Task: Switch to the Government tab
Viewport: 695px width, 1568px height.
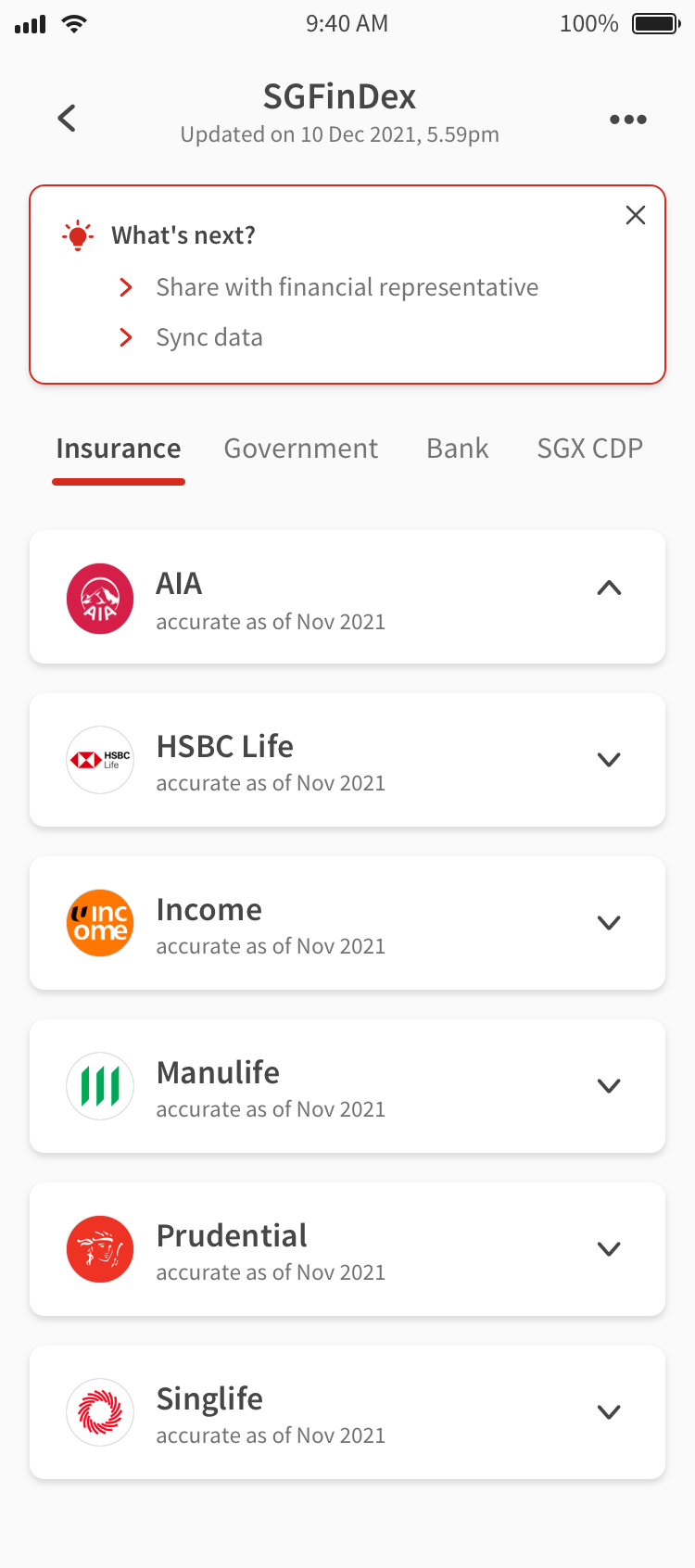Action: coord(301,449)
